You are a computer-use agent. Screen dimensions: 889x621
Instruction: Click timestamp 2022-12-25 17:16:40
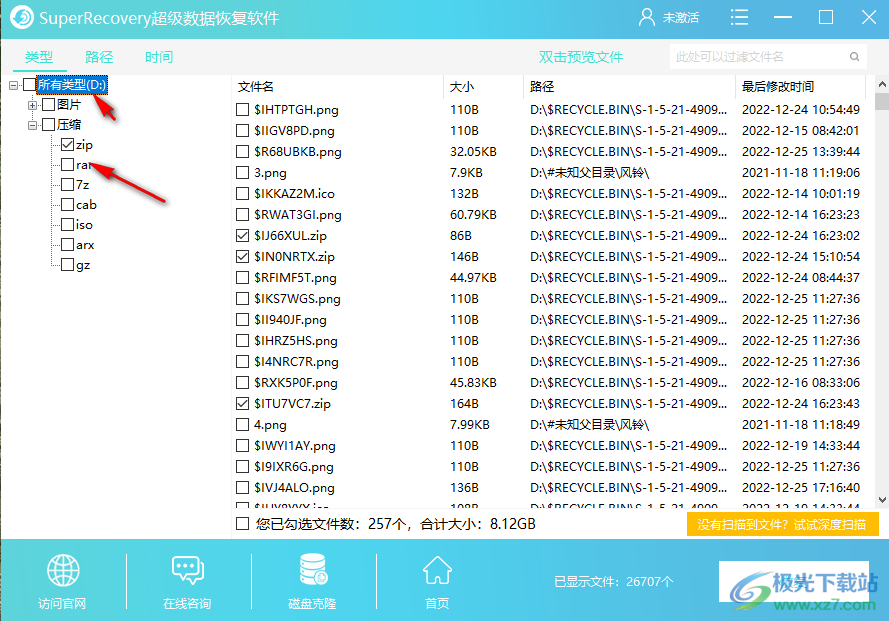coord(801,487)
